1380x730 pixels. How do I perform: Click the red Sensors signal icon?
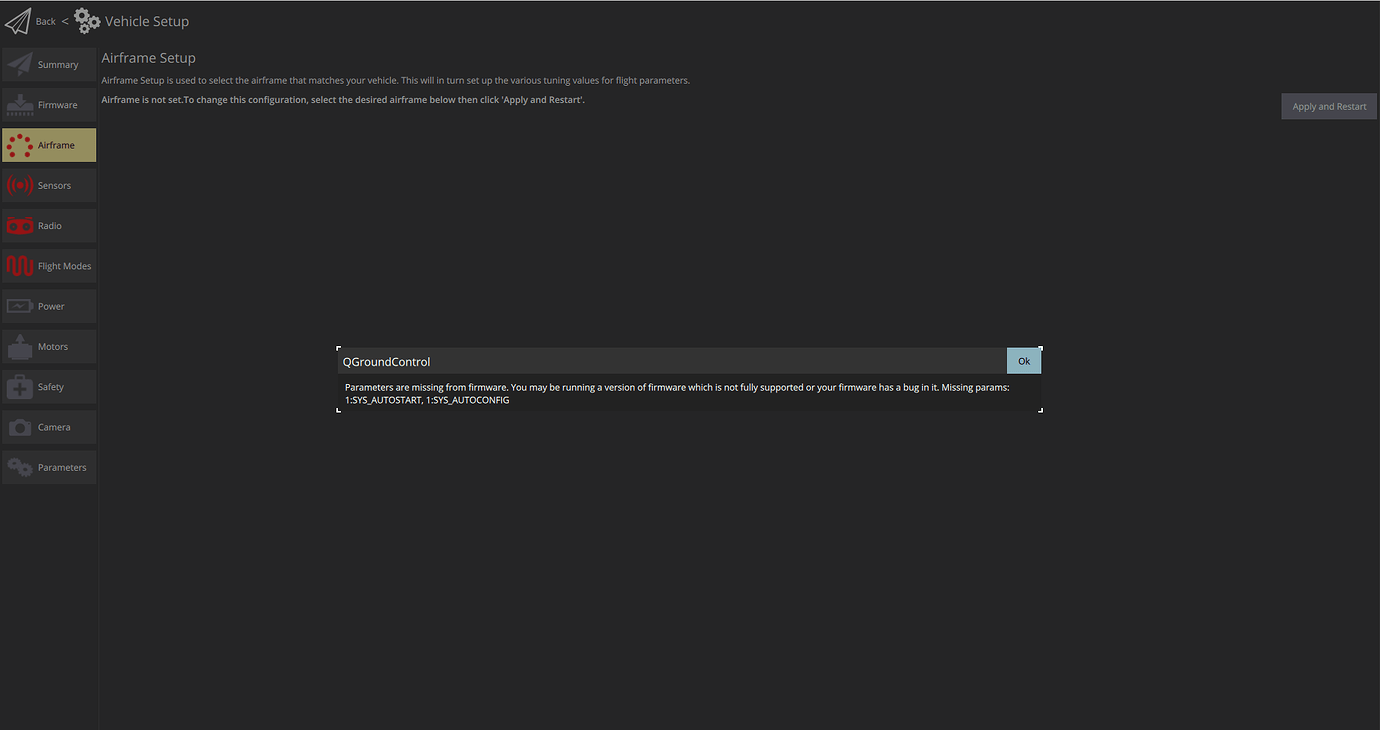[x=20, y=186]
